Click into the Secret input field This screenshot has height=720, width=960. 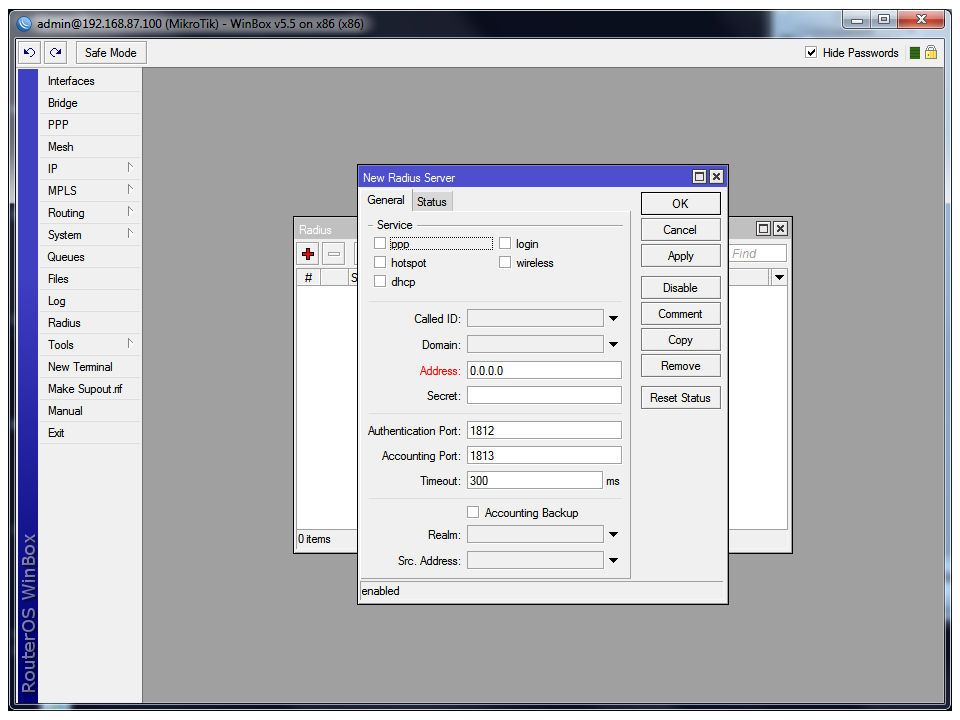pos(544,396)
